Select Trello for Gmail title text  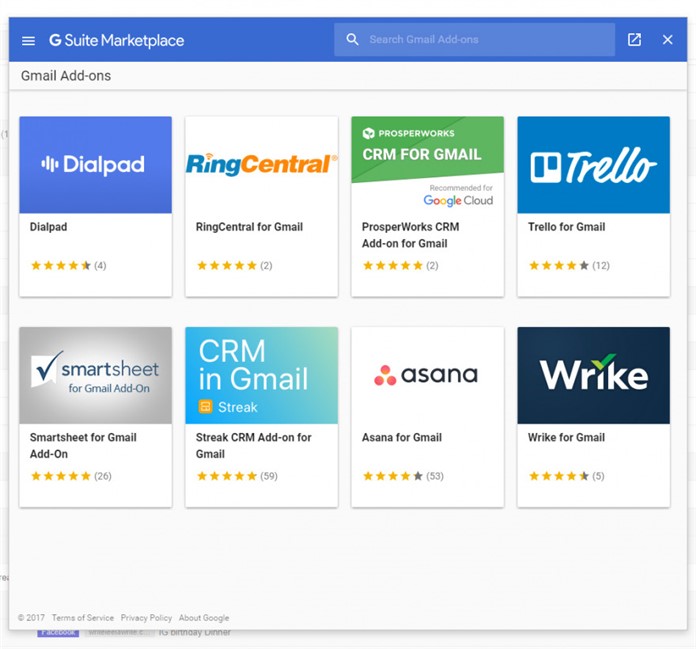(x=566, y=227)
